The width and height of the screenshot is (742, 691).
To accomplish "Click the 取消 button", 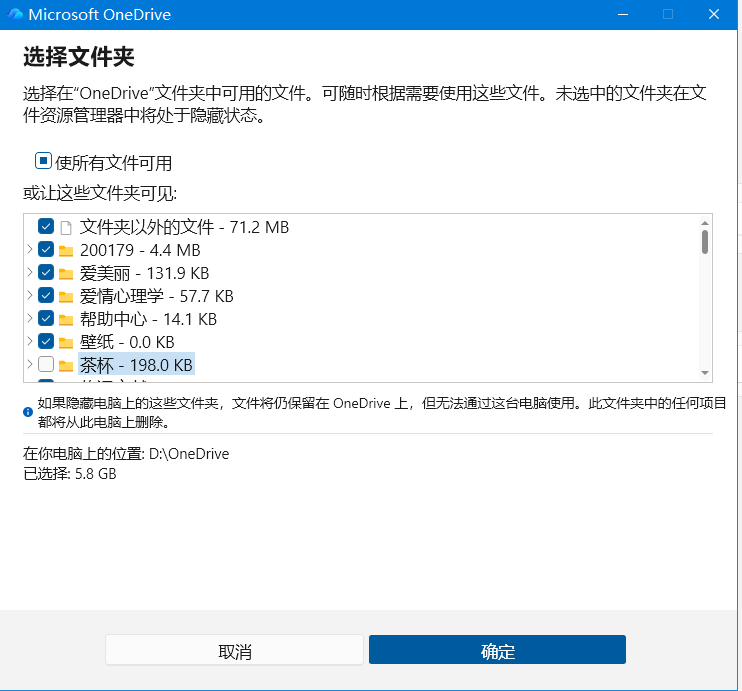I will point(234,650).
